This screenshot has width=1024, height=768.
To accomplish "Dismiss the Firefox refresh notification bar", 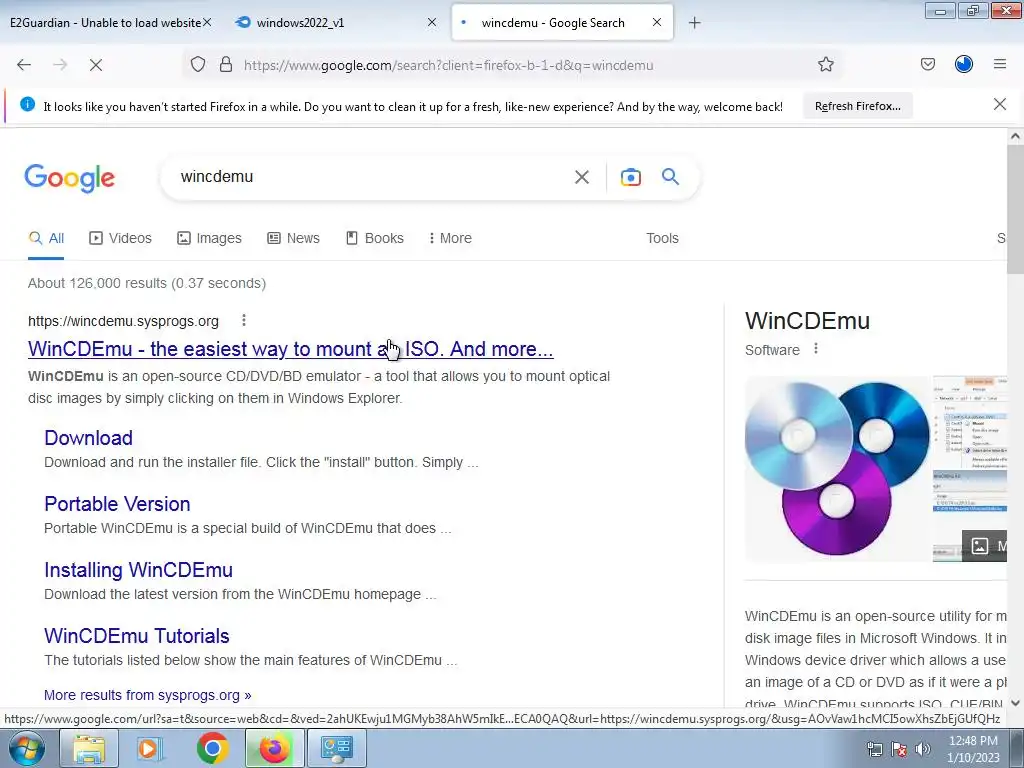I will click(x=999, y=104).
